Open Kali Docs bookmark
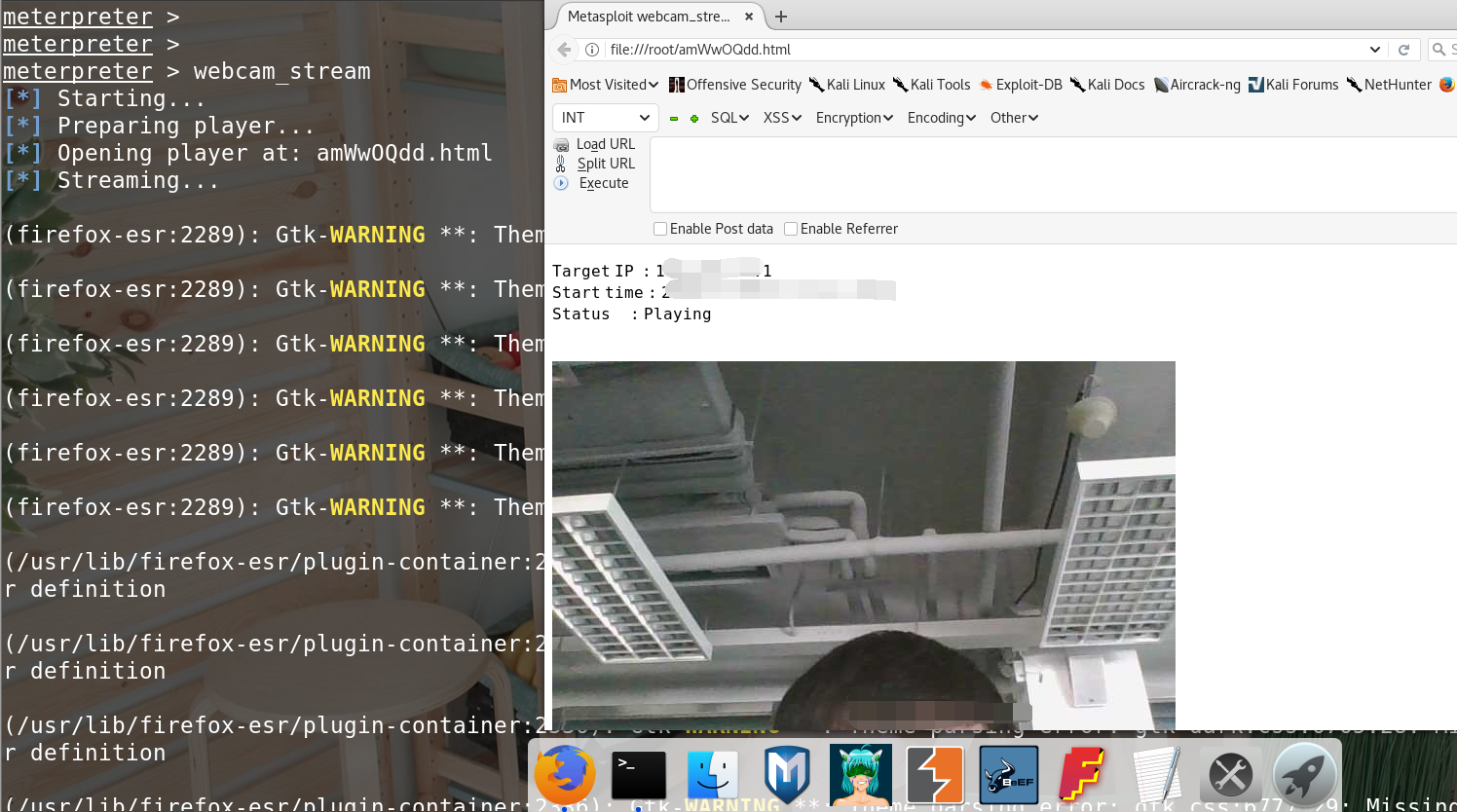Screen dimensions: 1457x812 pos(1107,85)
